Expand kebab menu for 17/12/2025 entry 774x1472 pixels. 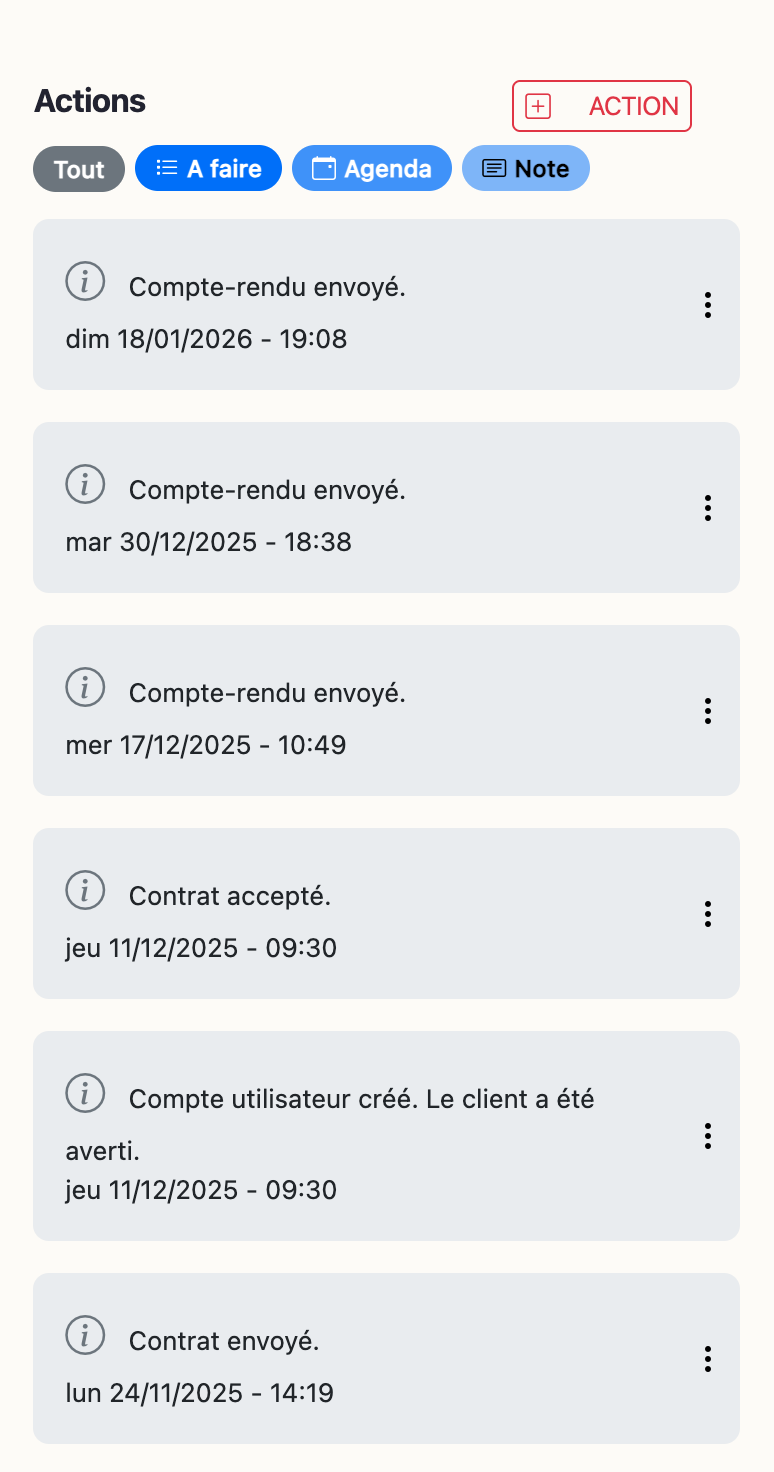click(x=708, y=711)
